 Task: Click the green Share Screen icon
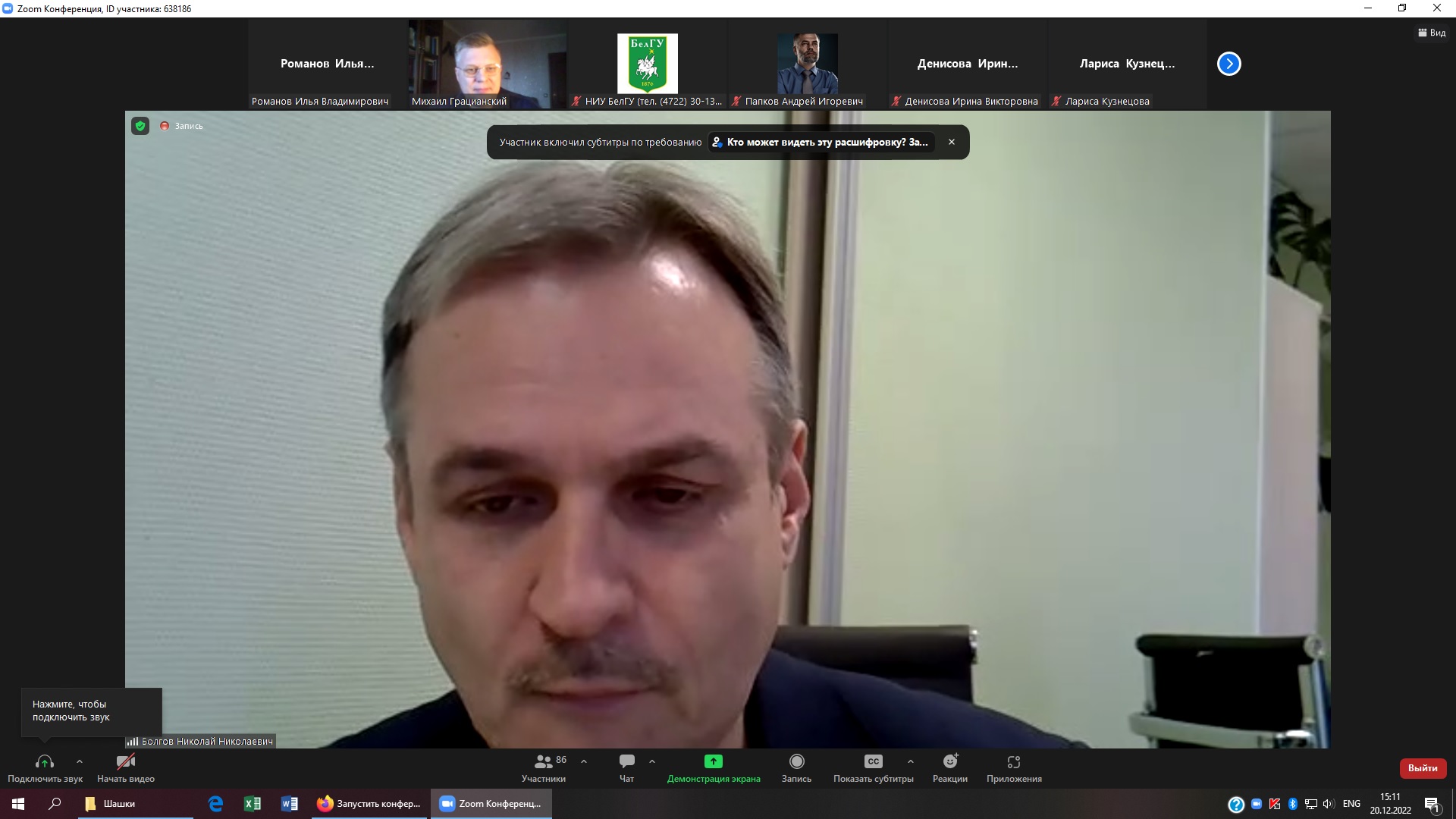click(x=713, y=761)
